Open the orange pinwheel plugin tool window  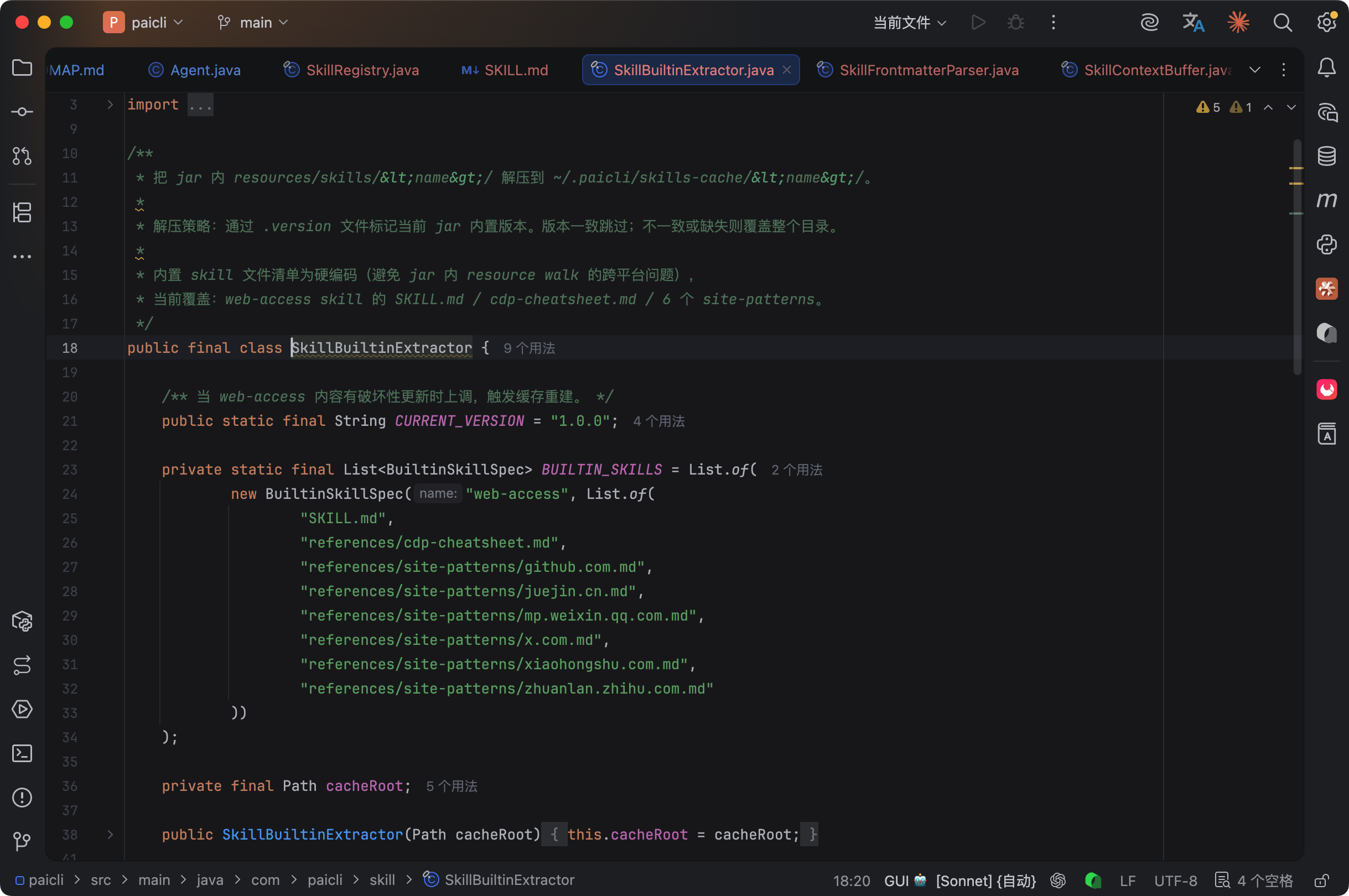[1326, 289]
